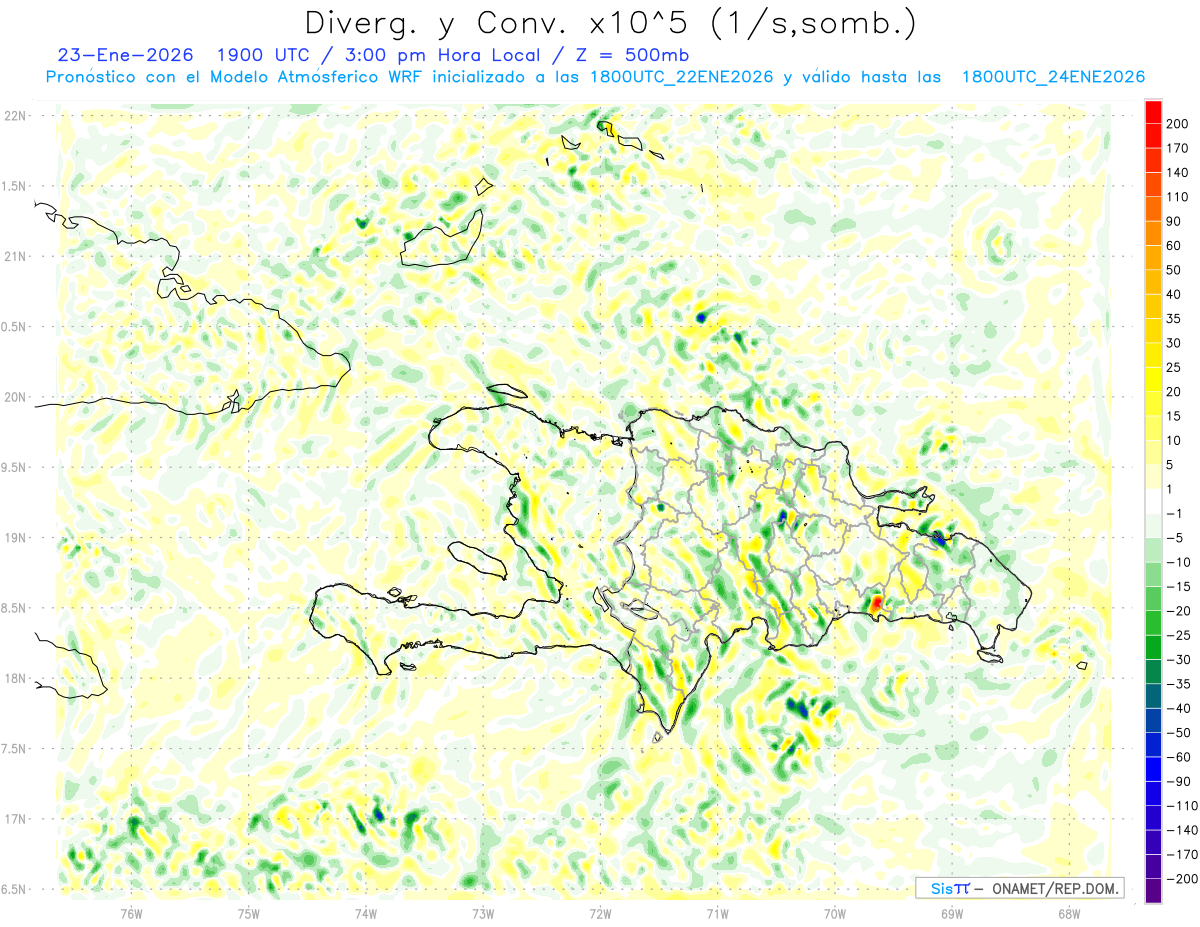Select the positive '90' color scale label
The height and width of the screenshot is (927, 1200).
tap(1174, 221)
